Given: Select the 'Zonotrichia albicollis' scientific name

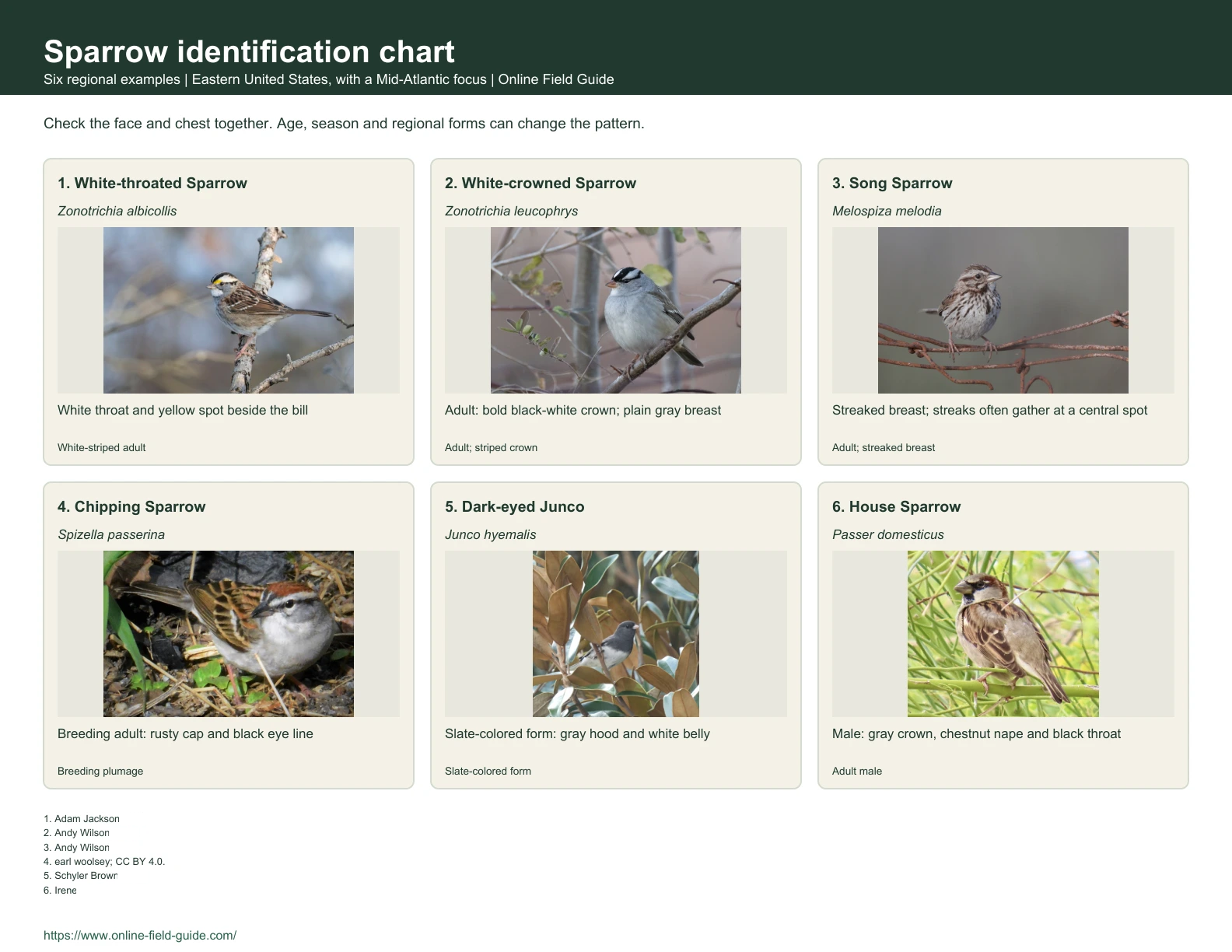Looking at the screenshot, I should click(117, 211).
